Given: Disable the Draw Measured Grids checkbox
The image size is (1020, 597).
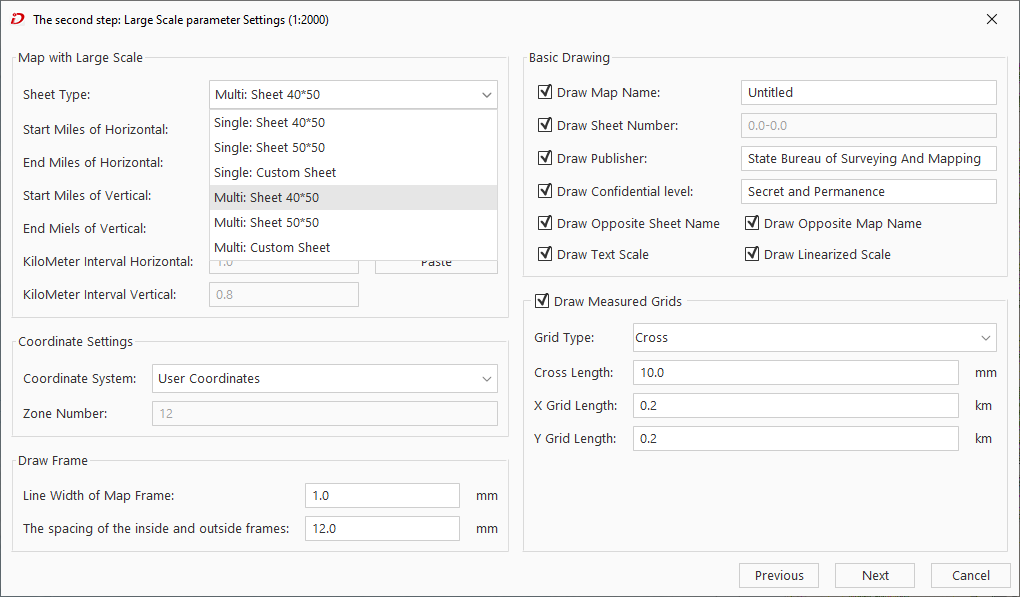Looking at the screenshot, I should (x=542, y=301).
